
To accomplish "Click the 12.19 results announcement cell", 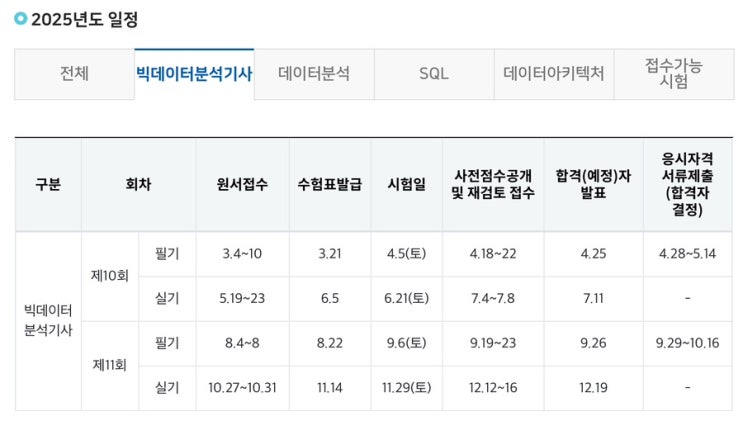I will coord(593,388).
